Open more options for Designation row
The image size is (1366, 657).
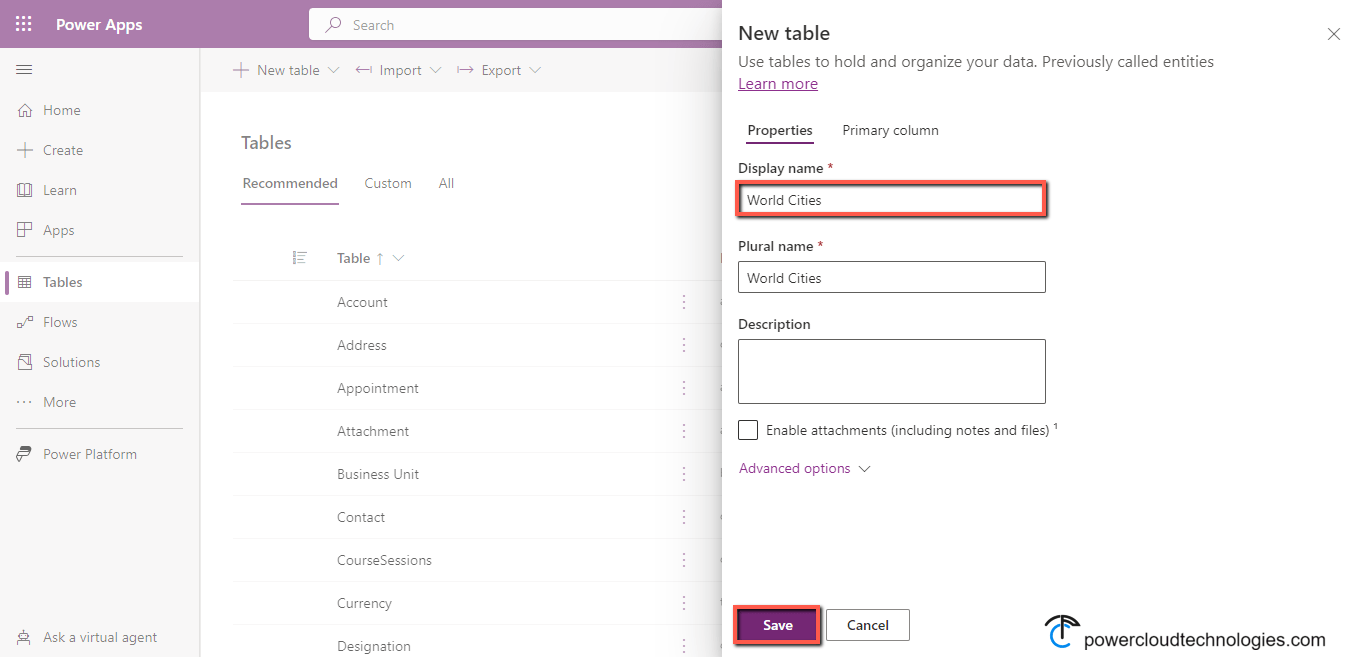click(x=684, y=646)
